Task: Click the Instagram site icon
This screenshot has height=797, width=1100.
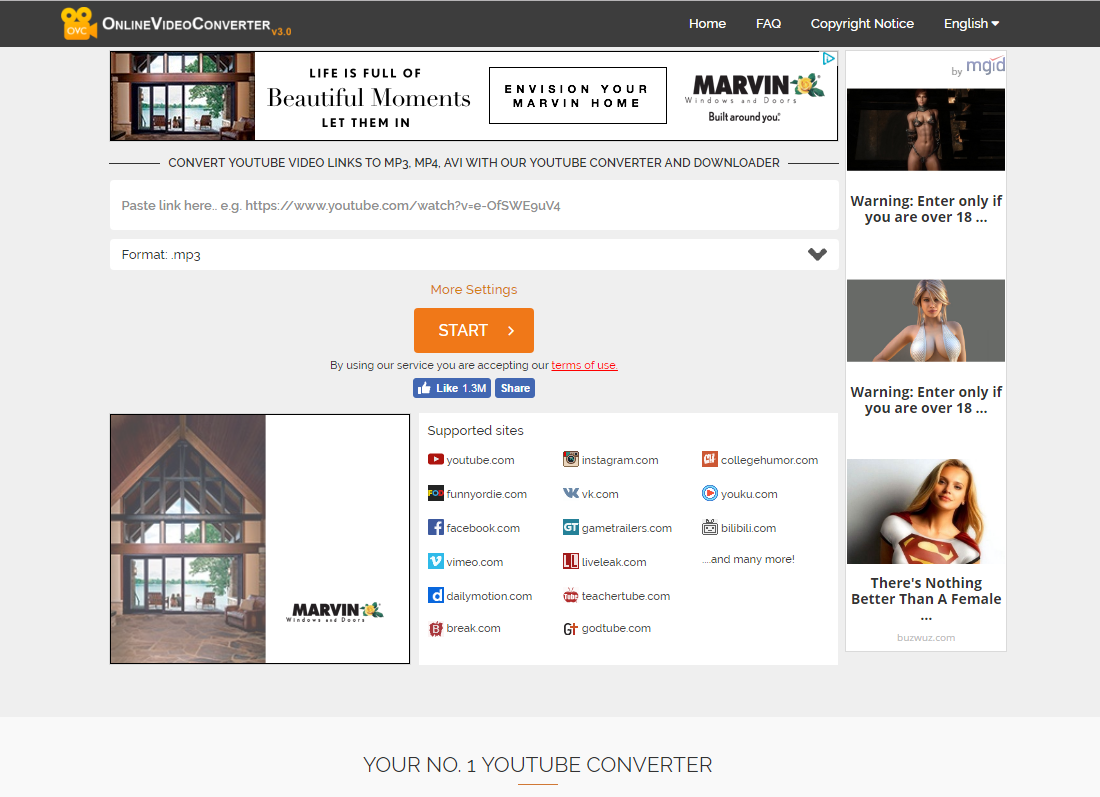Action: (x=571, y=460)
